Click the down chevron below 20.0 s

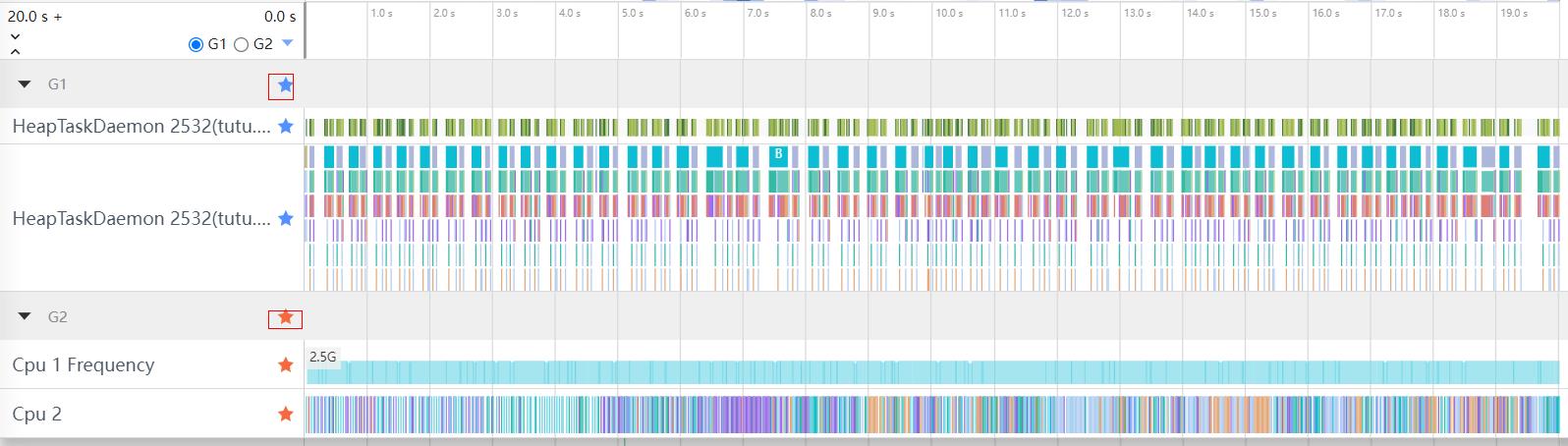click(x=15, y=36)
